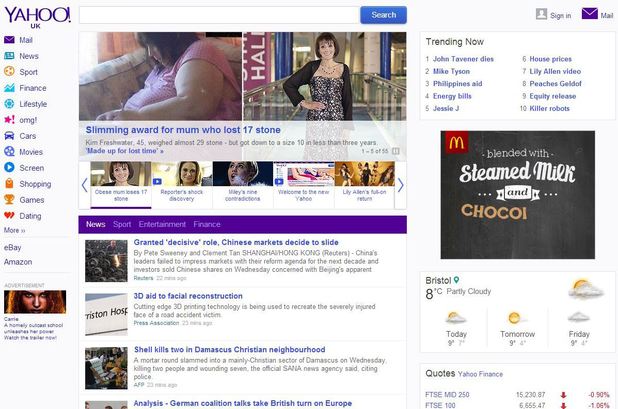Open the eBay sidebar link
This screenshot has width=618, height=409.
[x=13, y=247]
